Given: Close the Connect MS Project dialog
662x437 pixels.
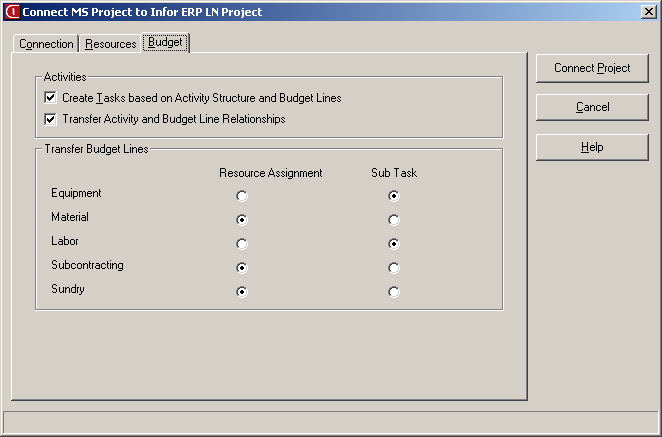Looking at the screenshot, I should (648, 12).
